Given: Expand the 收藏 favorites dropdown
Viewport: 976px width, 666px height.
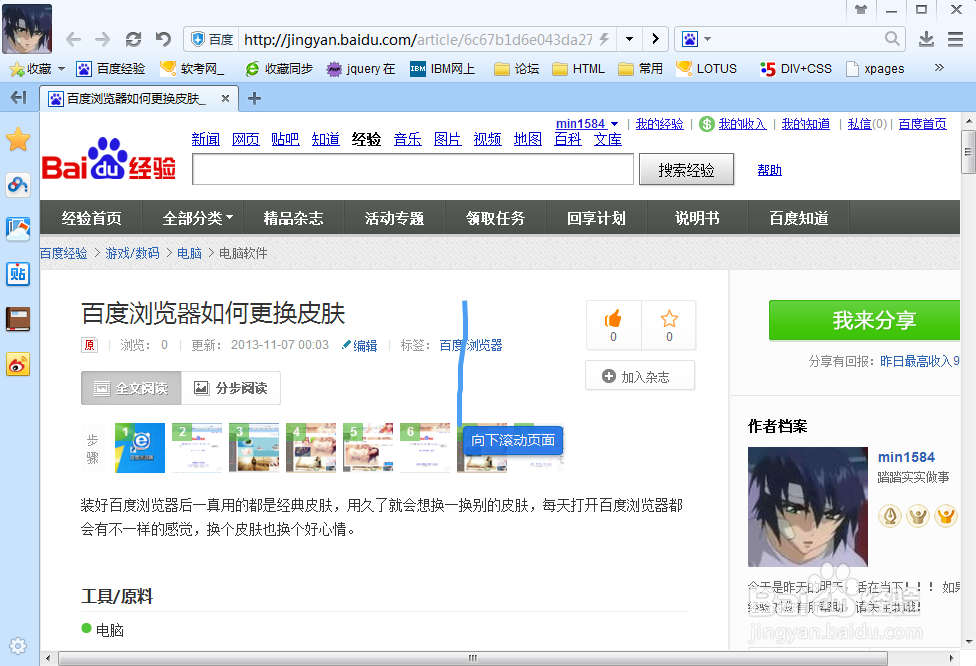Looking at the screenshot, I should (62, 68).
